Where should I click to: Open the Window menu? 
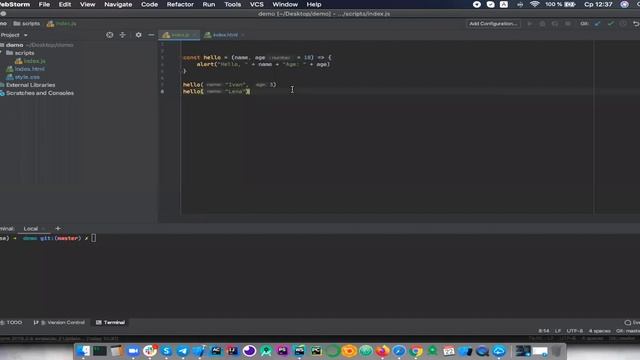(285, 4)
